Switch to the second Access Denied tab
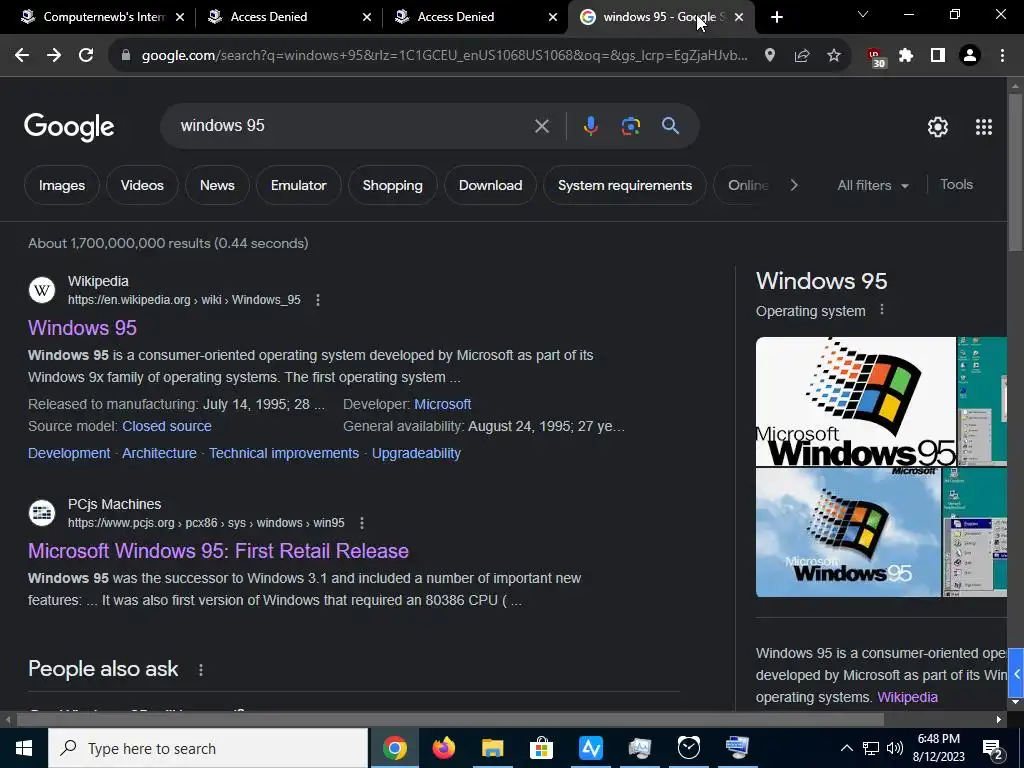The width and height of the screenshot is (1024, 768). (475, 17)
